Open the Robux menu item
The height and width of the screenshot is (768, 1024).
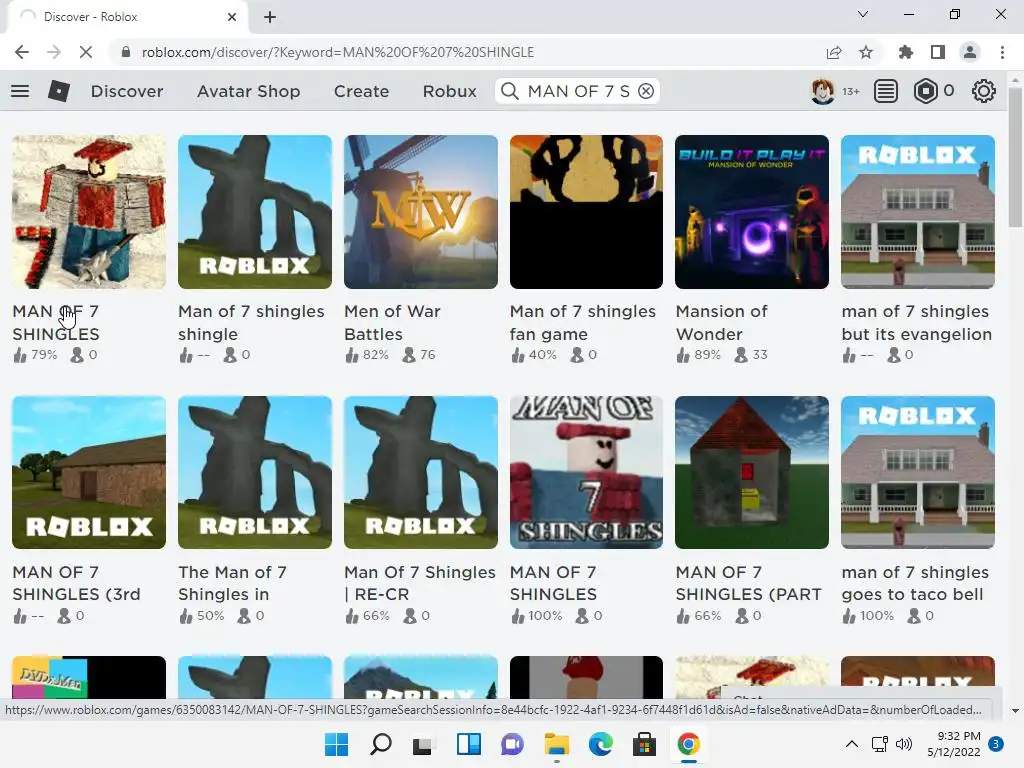pos(449,91)
